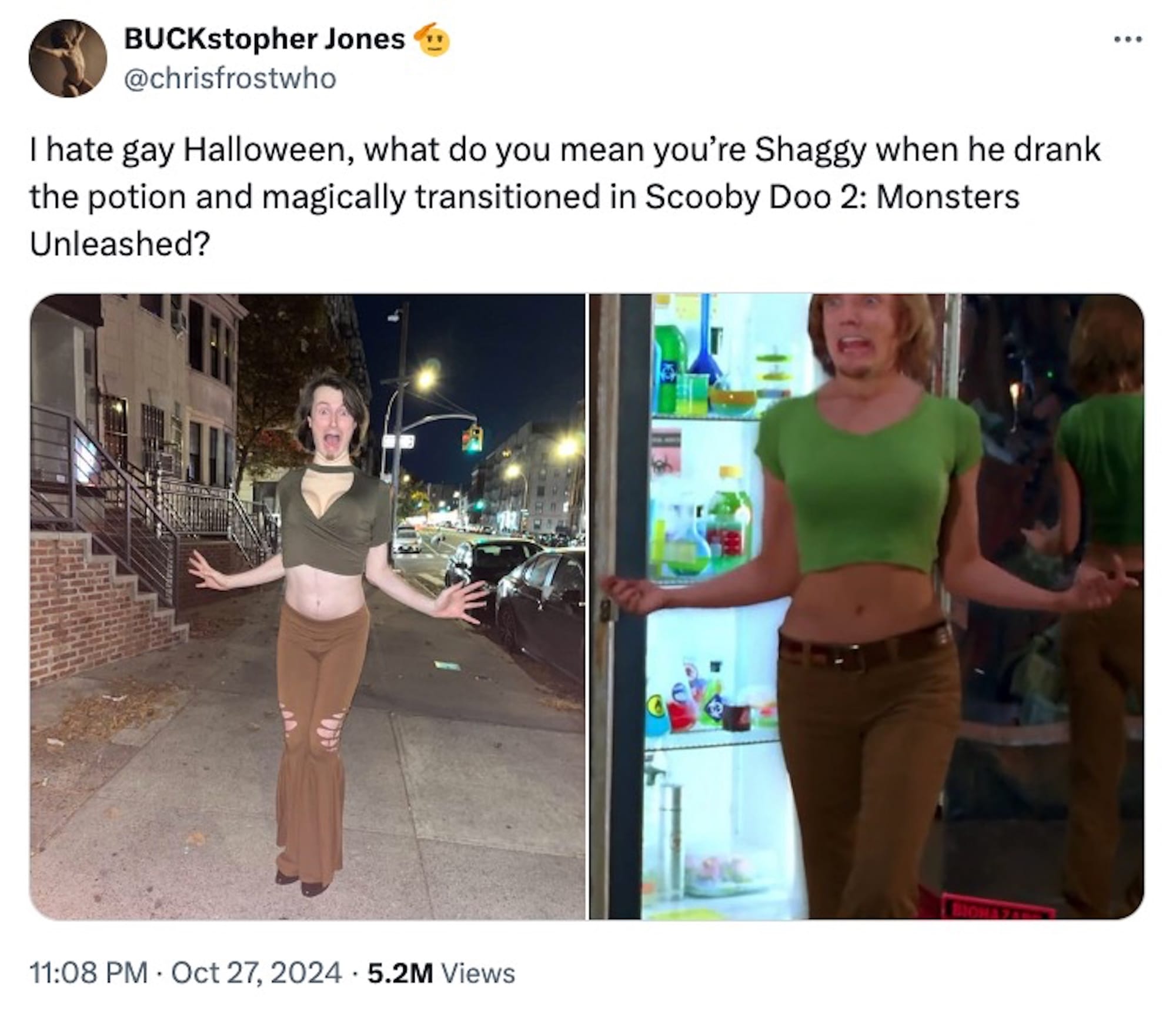Open the right Scooby Doo movie still

867,607
